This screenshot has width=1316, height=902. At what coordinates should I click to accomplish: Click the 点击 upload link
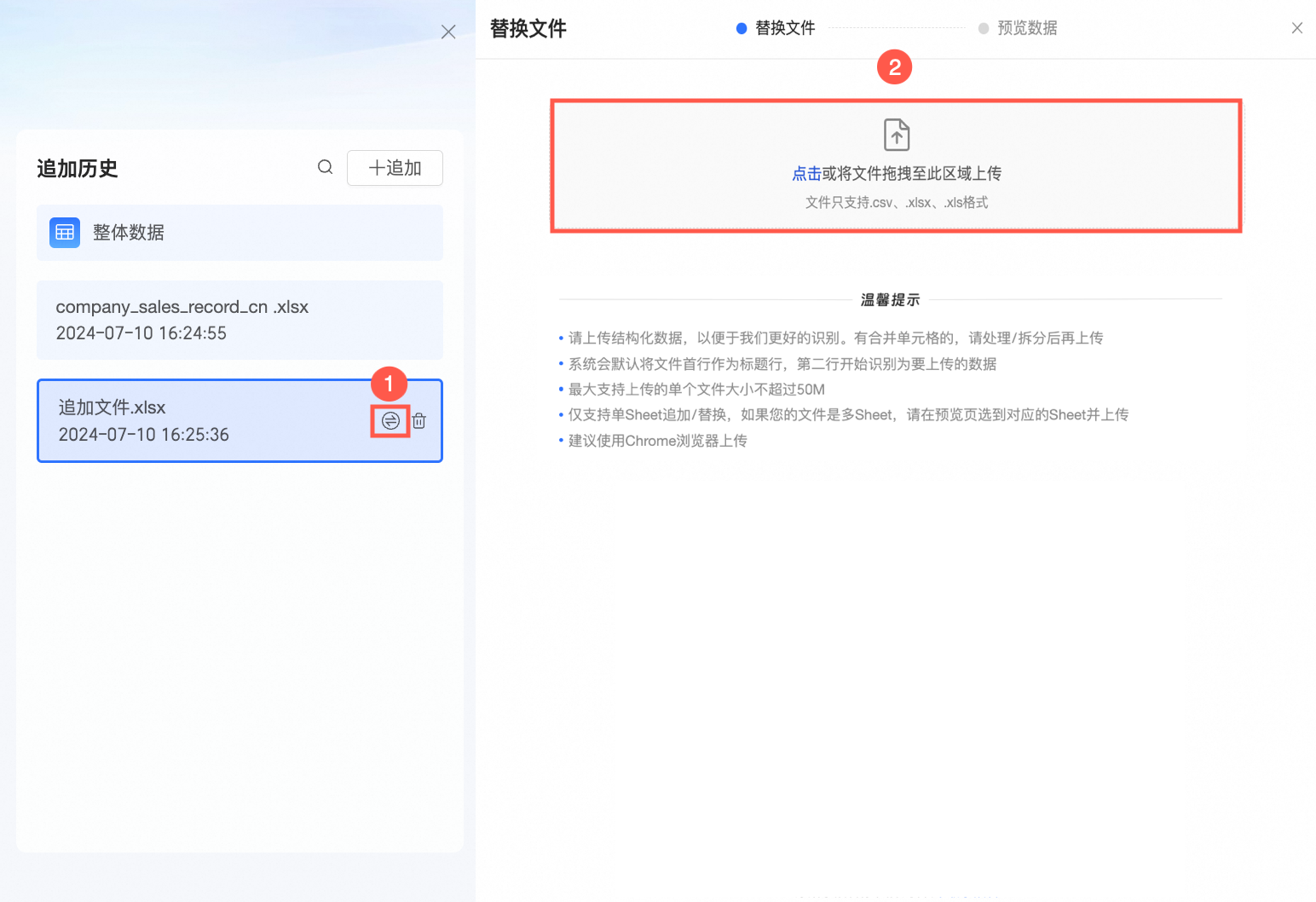[806, 174]
